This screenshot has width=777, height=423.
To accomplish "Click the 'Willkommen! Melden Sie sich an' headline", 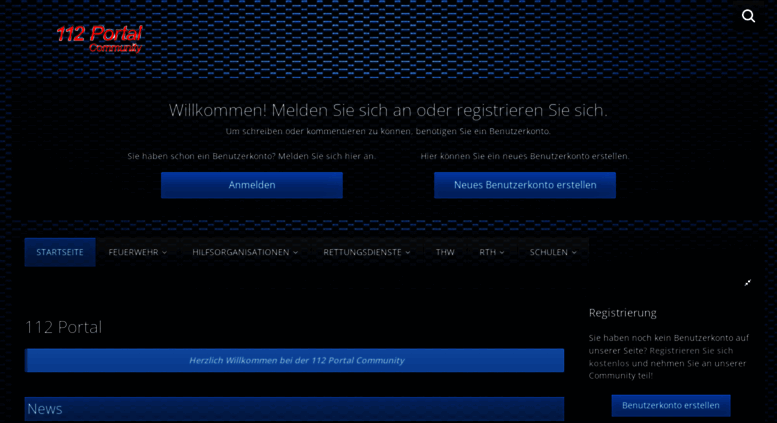I will coord(388,110).
